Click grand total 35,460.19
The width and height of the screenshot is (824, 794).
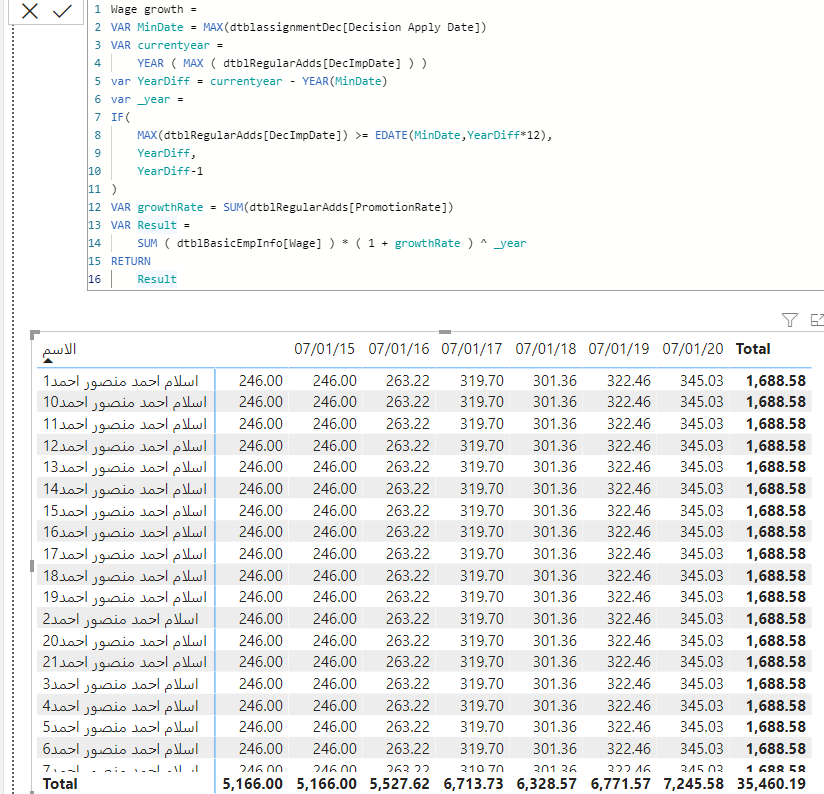771,783
